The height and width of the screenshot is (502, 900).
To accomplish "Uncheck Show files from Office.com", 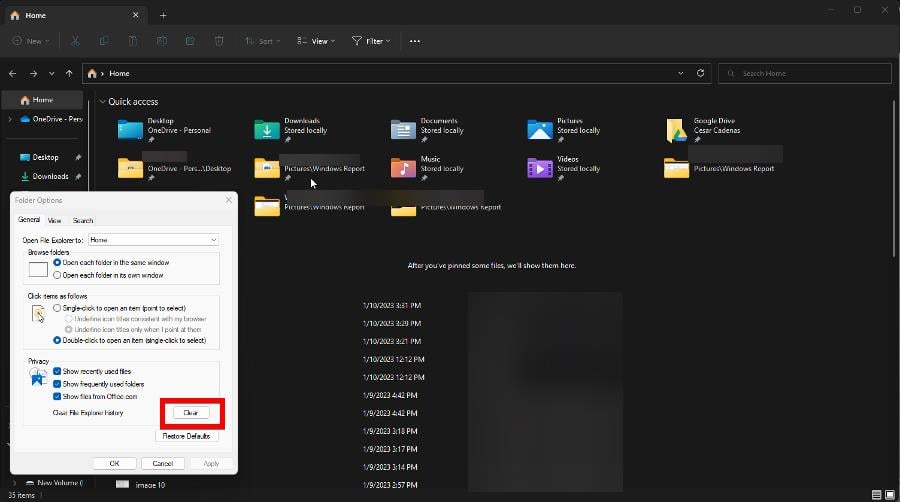I will [x=57, y=396].
